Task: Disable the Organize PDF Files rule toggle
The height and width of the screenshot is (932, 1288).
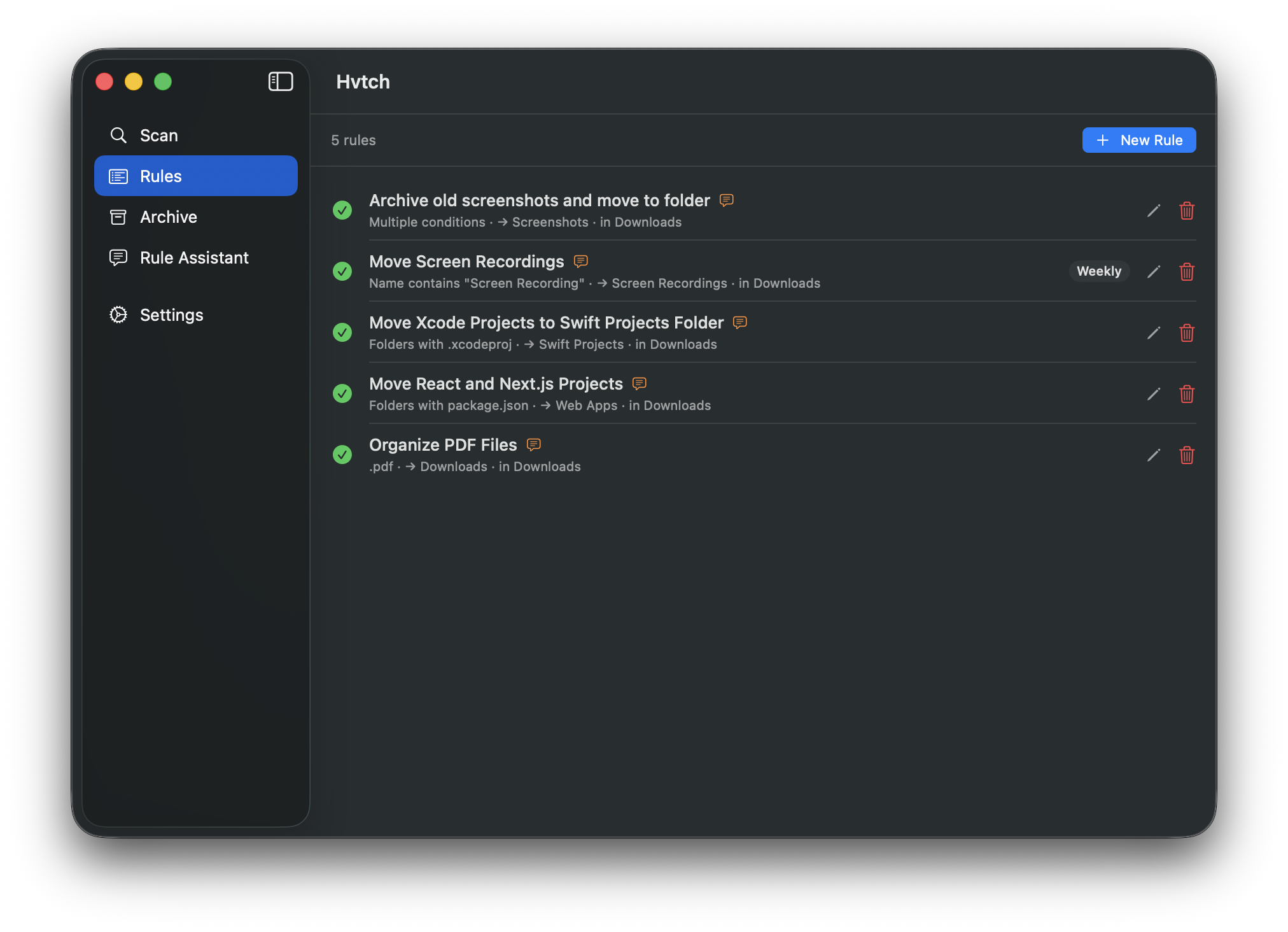Action: (342, 455)
